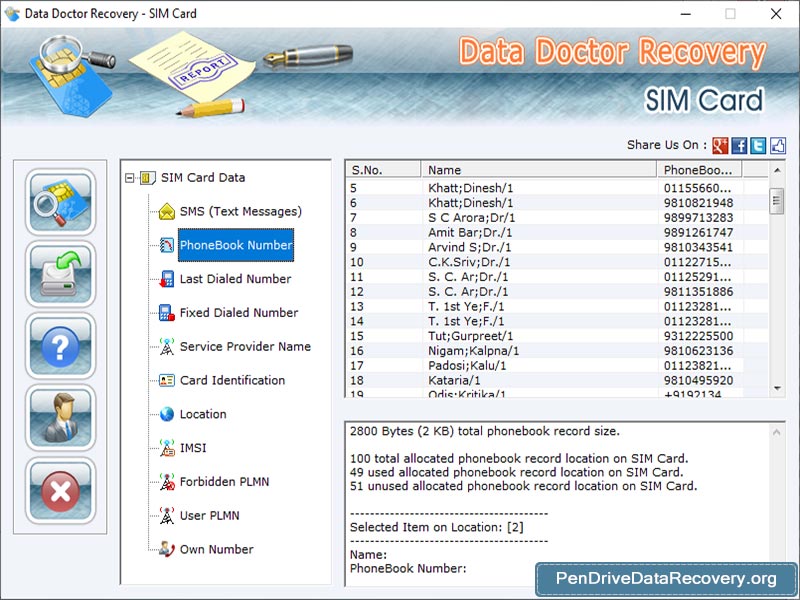Click the red exit icon in sidebar
This screenshot has width=800, height=600.
tap(60, 491)
